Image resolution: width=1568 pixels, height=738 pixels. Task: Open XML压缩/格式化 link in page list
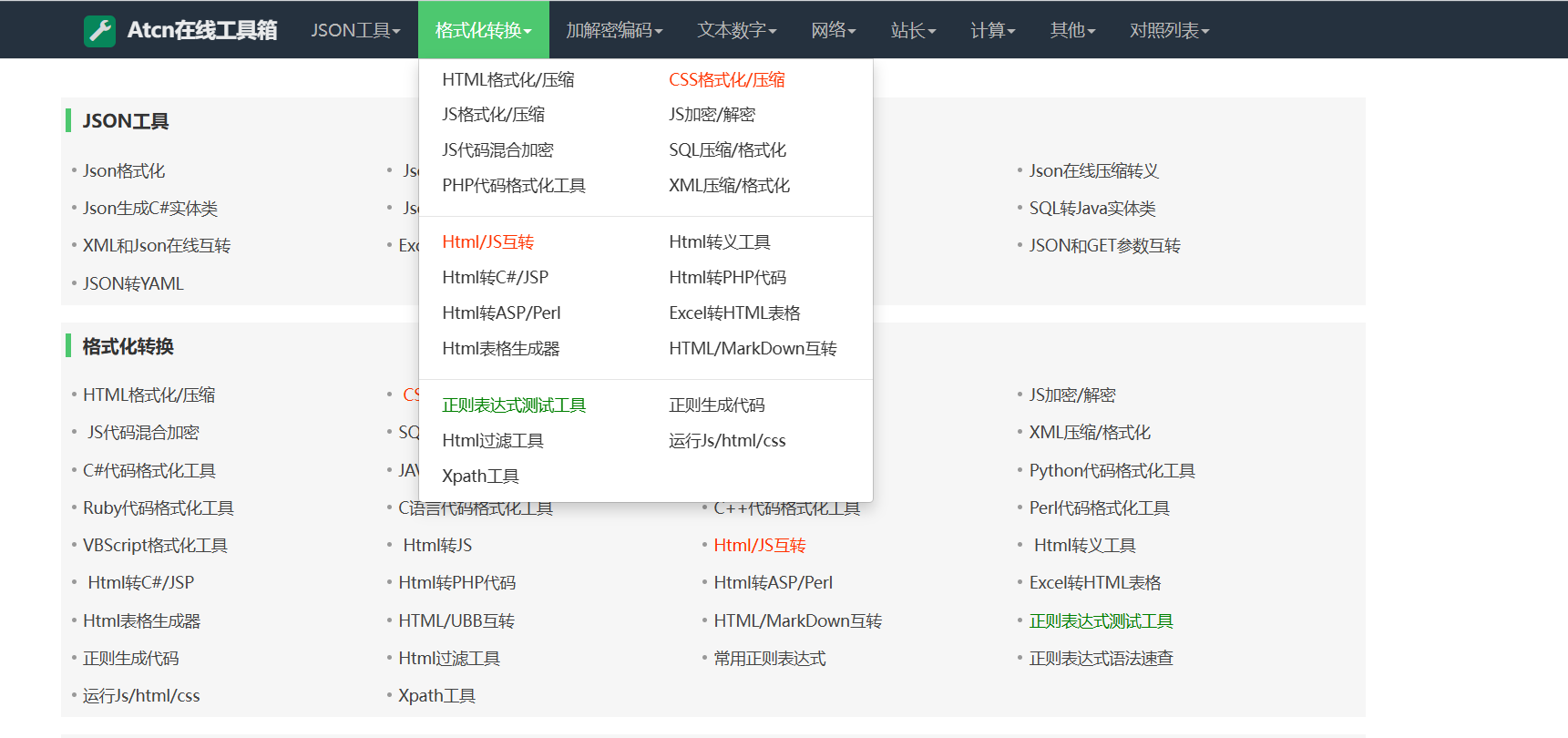point(1091,432)
